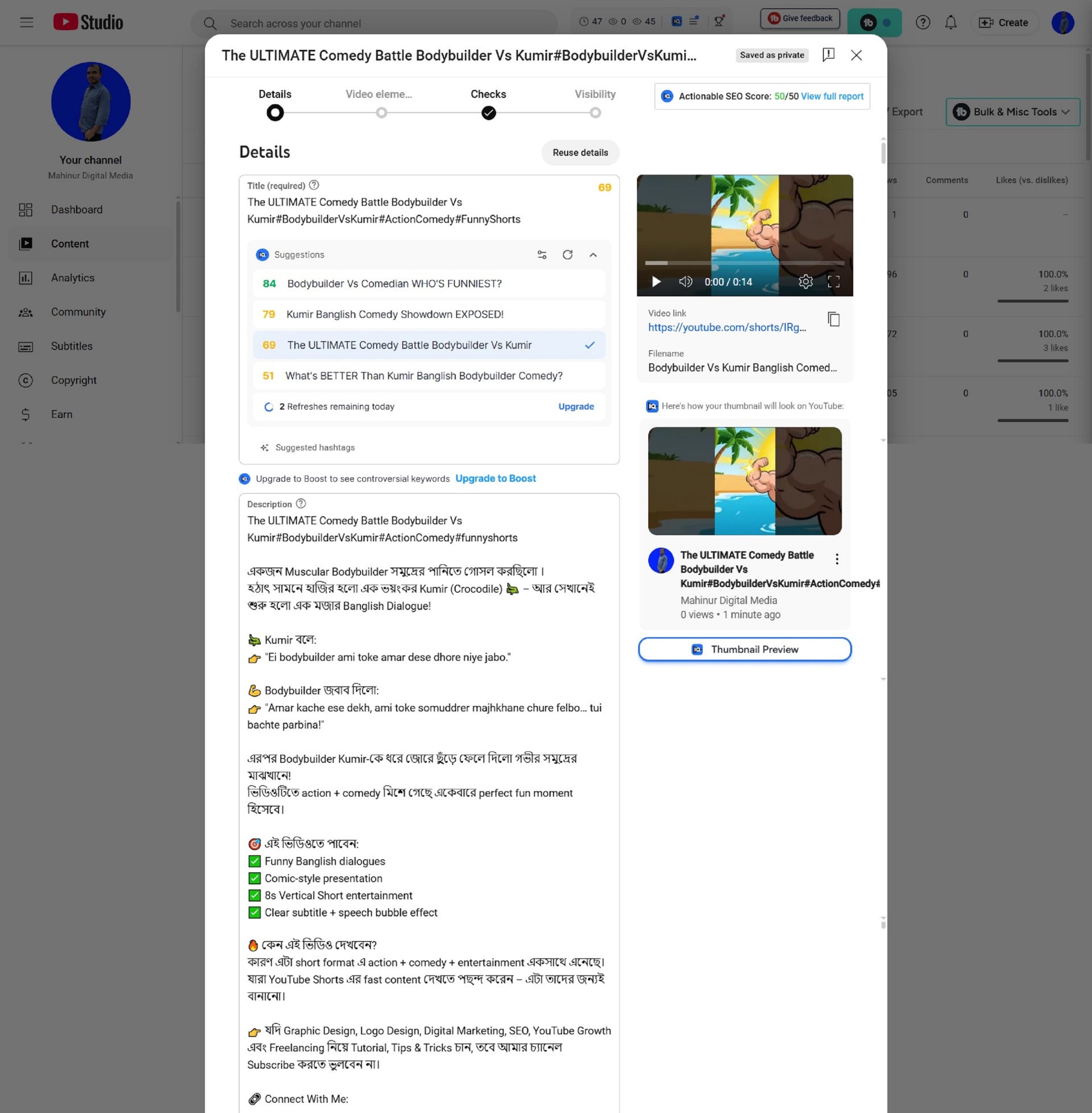This screenshot has width=1092, height=1113.
Task: Open Subtitles in the sidebar
Action: click(90, 346)
